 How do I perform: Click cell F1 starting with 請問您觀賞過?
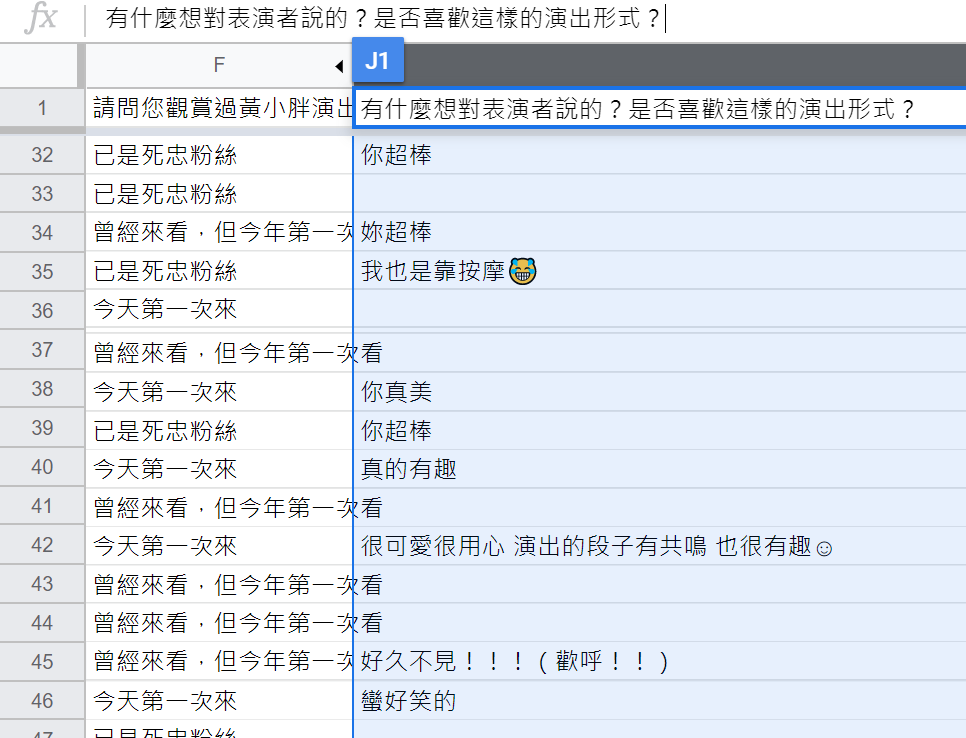(x=220, y=108)
